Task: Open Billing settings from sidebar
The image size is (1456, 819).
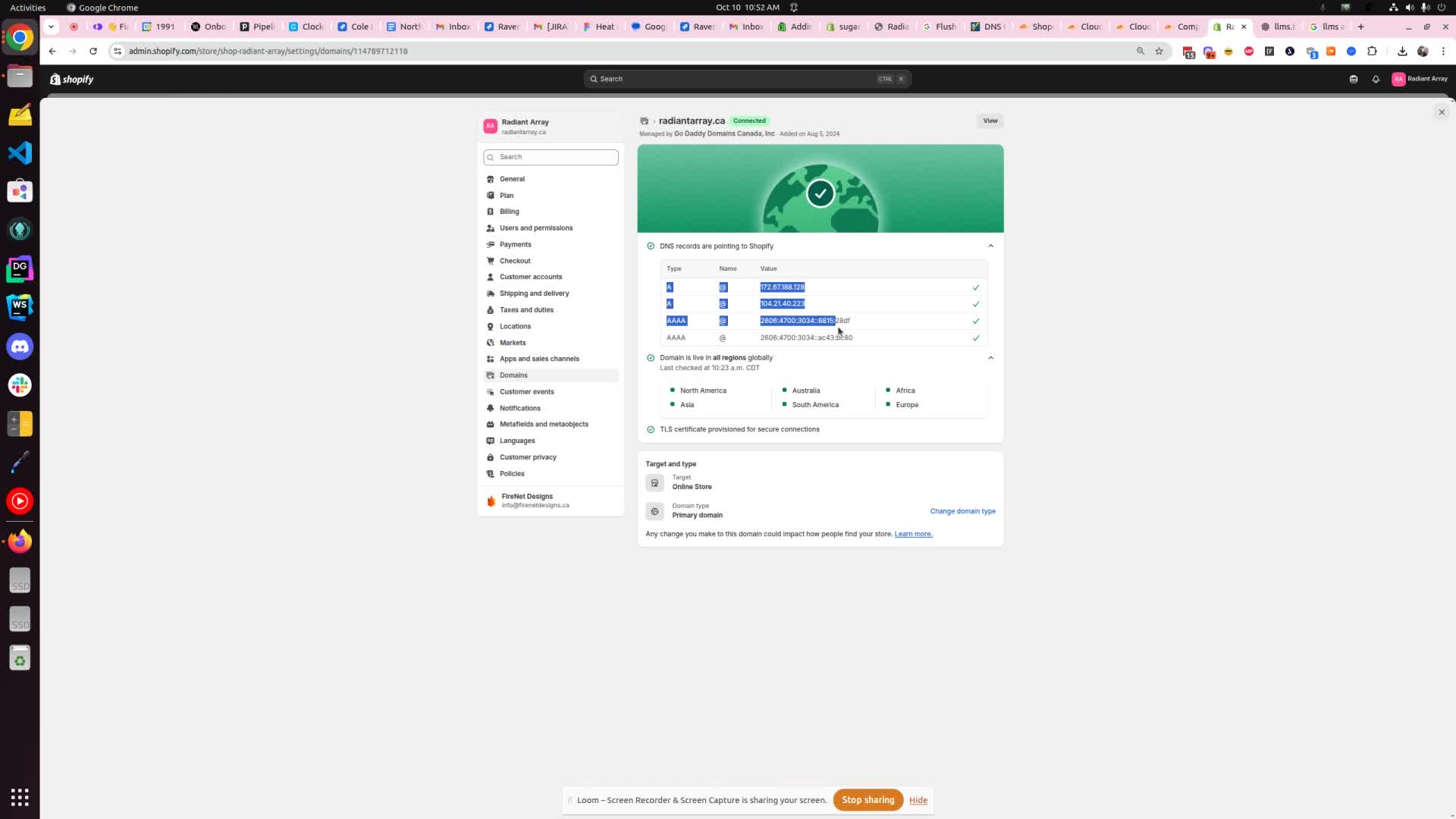Action: (509, 212)
